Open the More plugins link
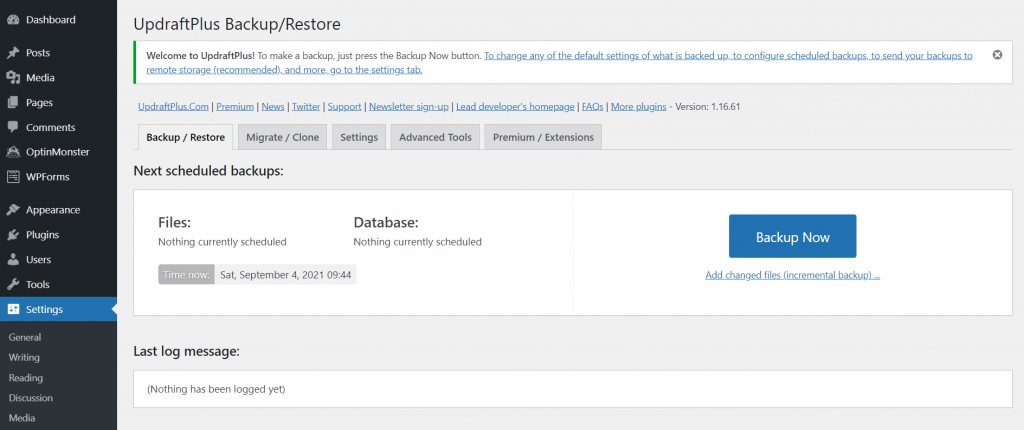Viewport: 1024px width, 430px height. coord(639,107)
